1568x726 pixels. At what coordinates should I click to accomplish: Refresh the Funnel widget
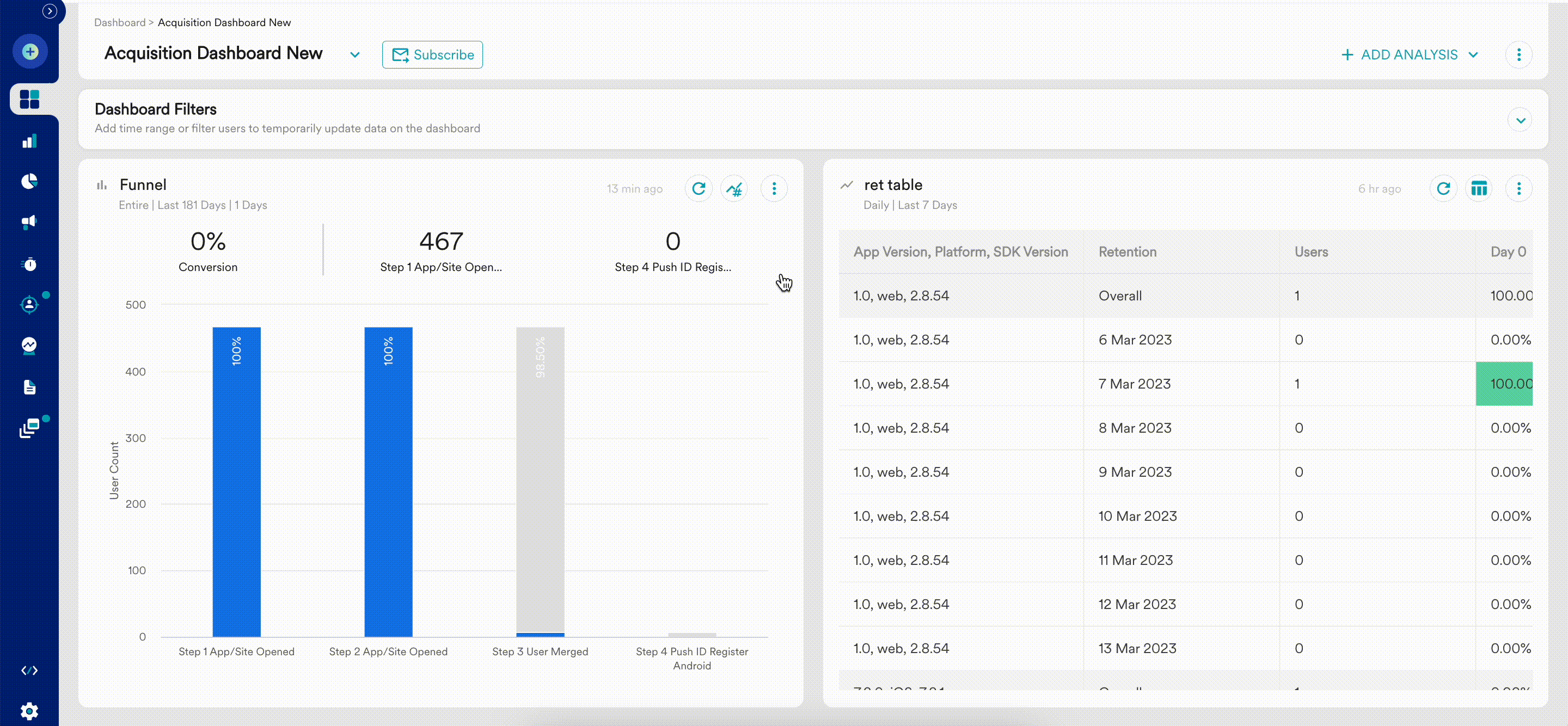698,189
